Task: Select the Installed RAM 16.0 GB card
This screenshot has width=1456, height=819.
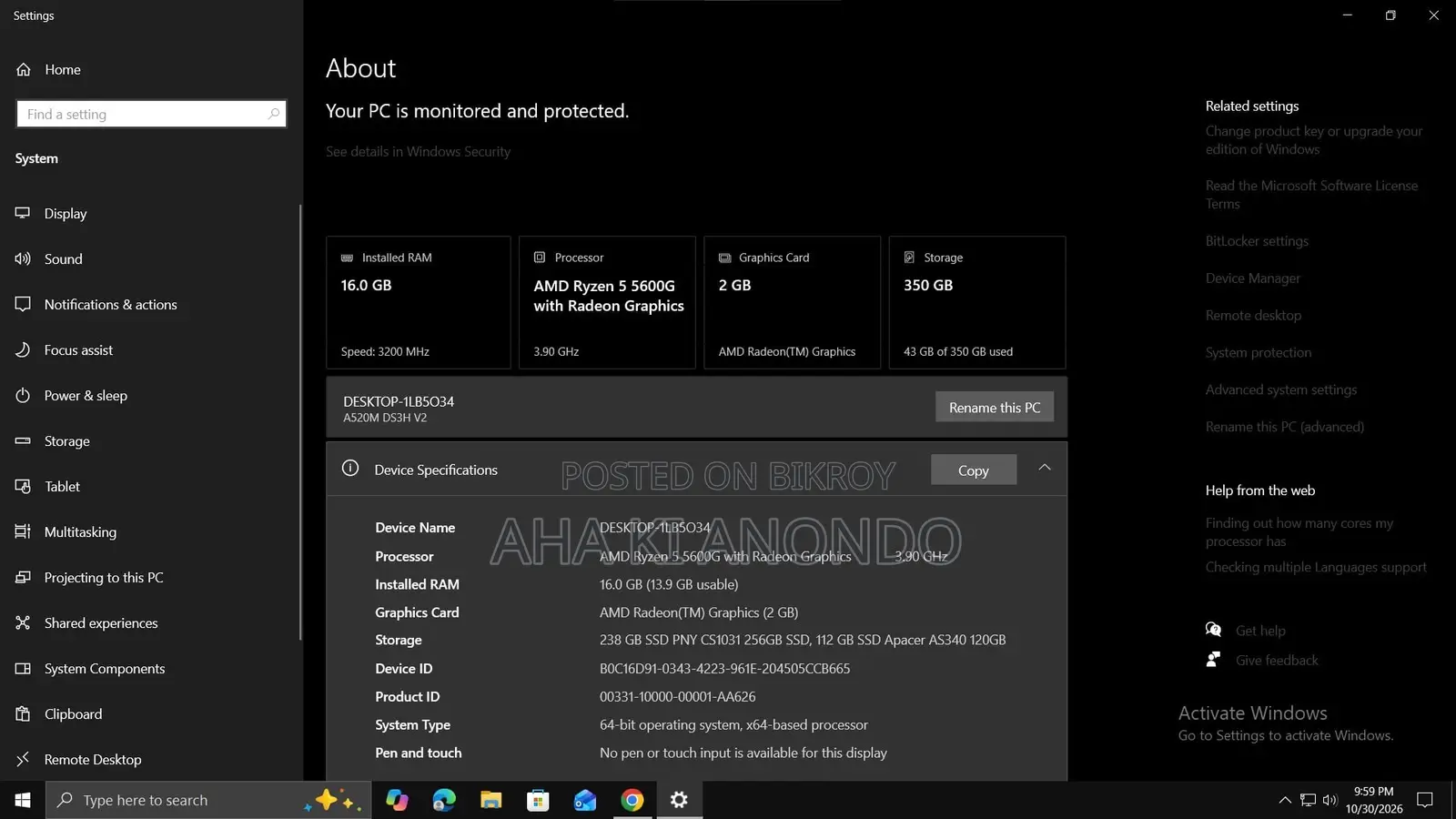Action: click(x=419, y=302)
